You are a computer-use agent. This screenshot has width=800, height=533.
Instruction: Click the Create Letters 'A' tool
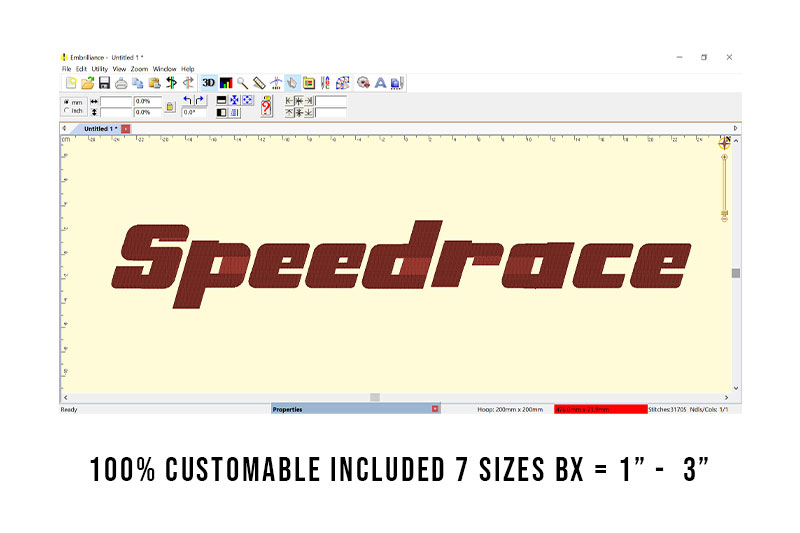(380, 83)
